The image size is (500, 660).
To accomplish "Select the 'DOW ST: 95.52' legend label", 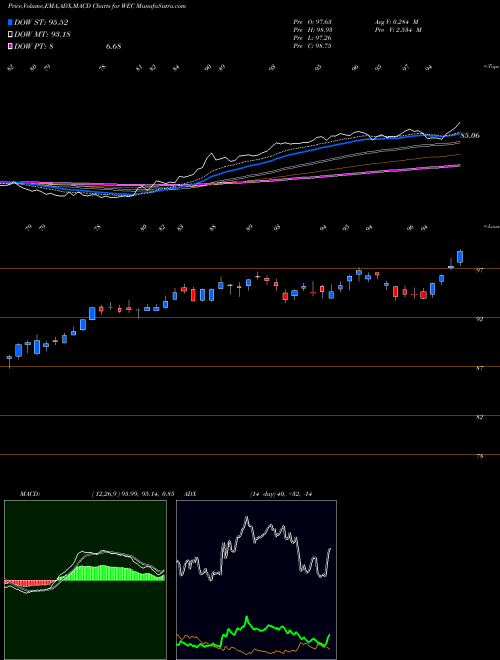I will coord(41,23).
